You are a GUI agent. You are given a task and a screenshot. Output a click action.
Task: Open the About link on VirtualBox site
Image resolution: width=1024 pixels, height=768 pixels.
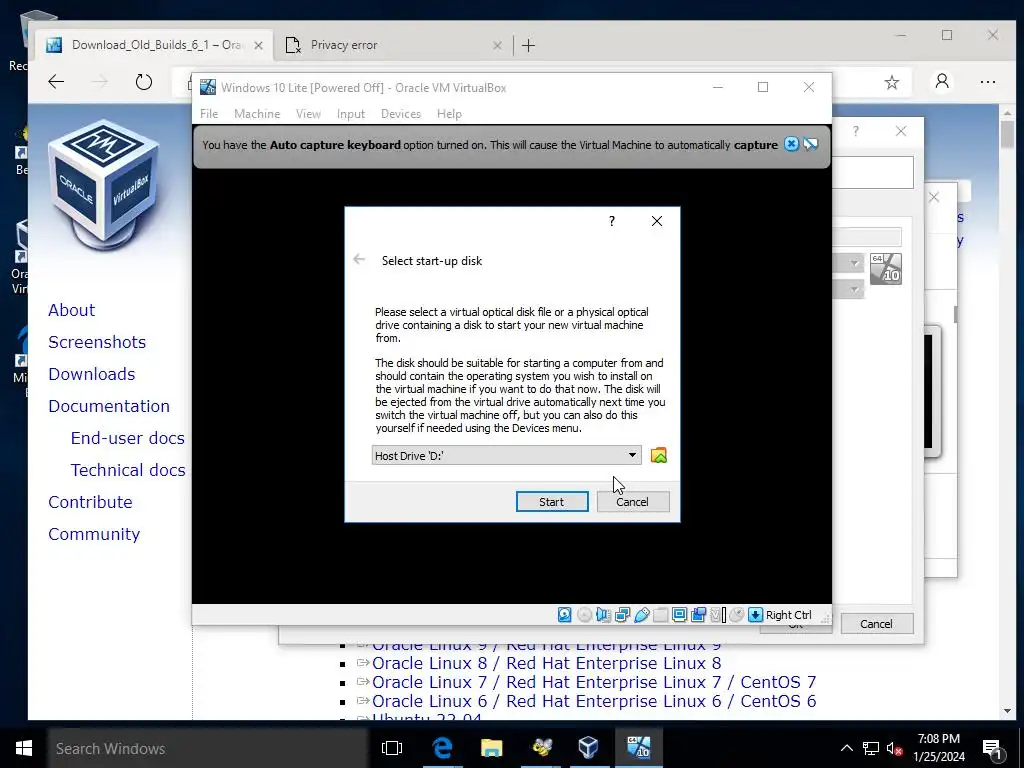tap(72, 310)
